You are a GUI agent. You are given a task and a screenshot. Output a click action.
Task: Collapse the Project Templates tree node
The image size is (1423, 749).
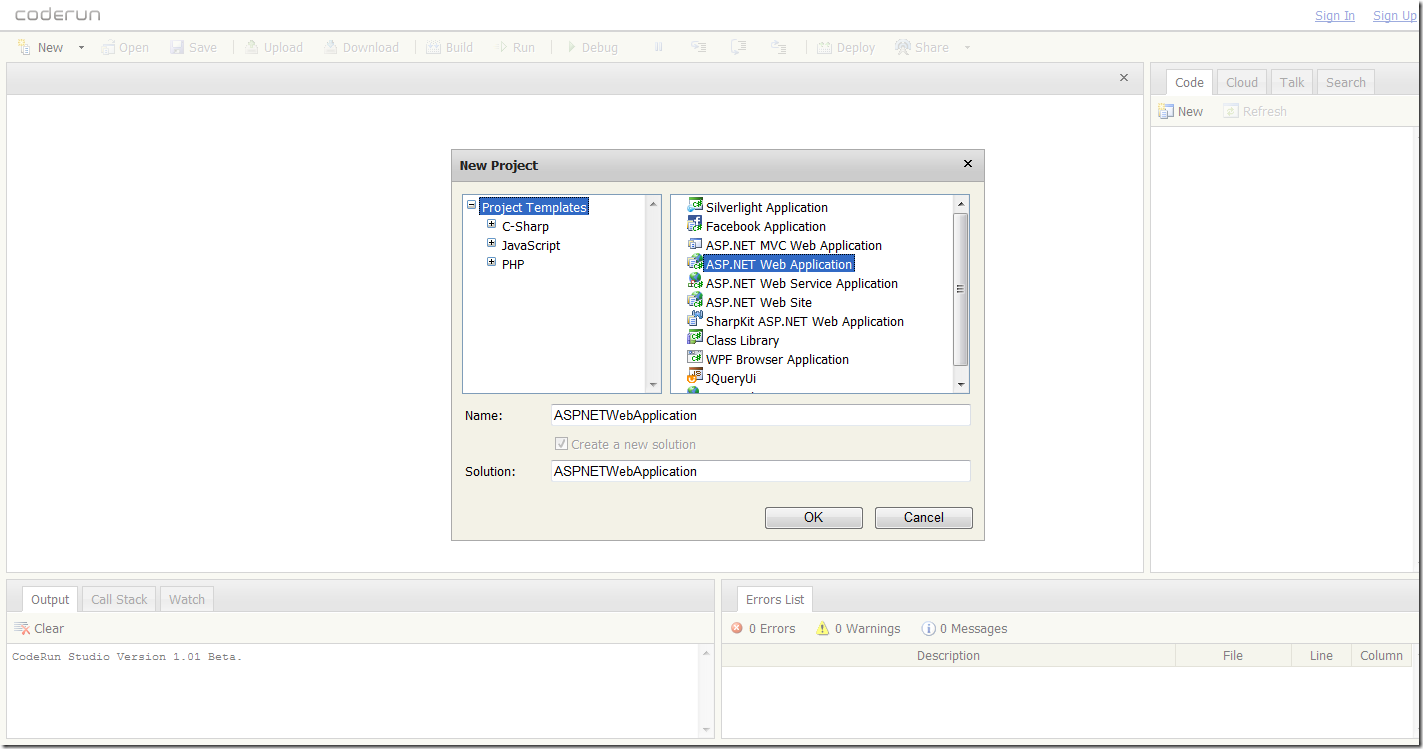click(x=472, y=206)
